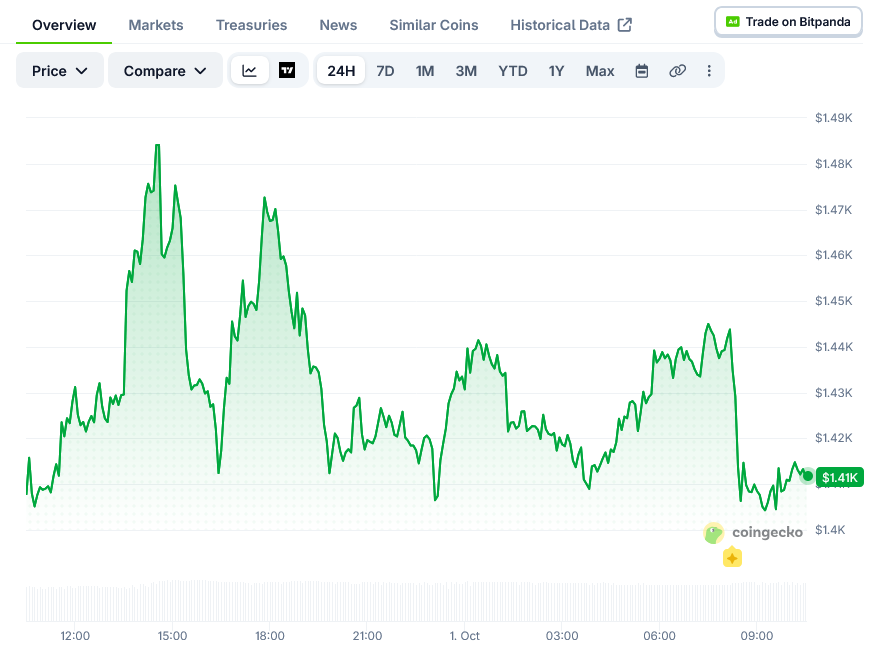Select the 1M time range
Viewport: 869px width, 648px height.
(425, 71)
